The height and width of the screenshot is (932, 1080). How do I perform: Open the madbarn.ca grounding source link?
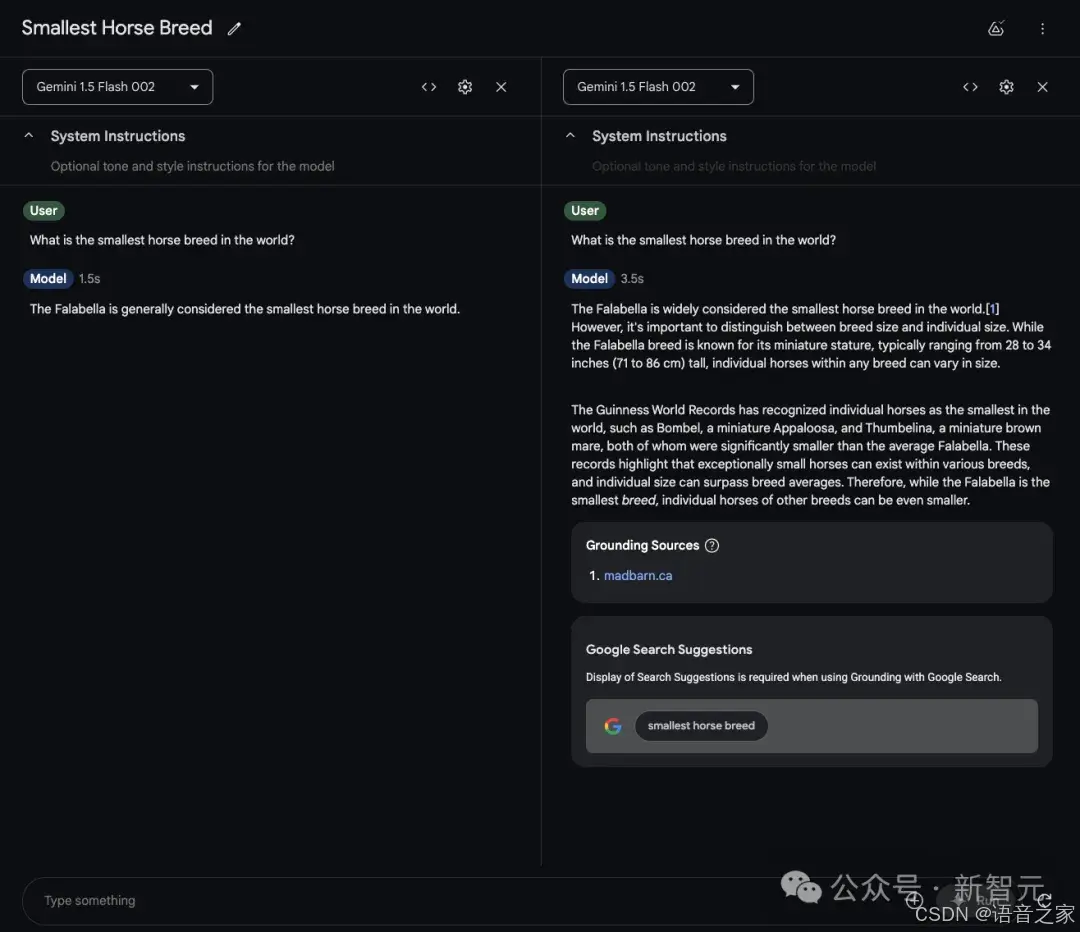tap(638, 575)
